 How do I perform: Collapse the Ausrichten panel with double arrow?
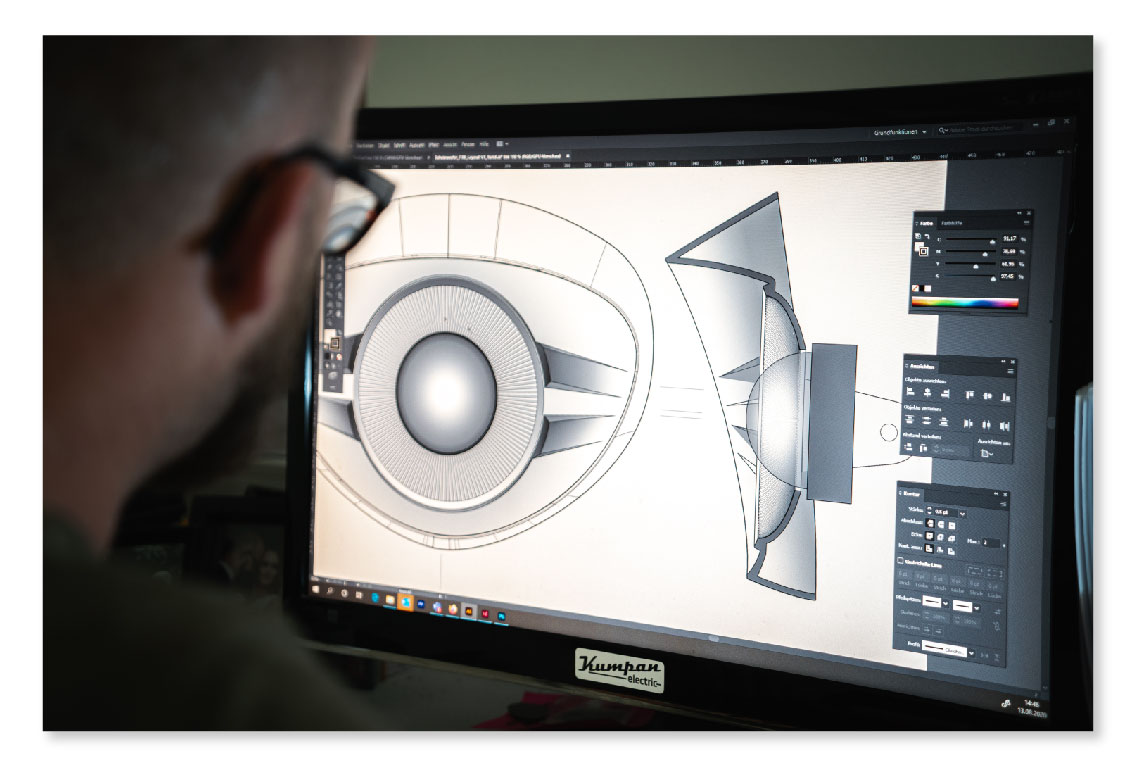1001,361
